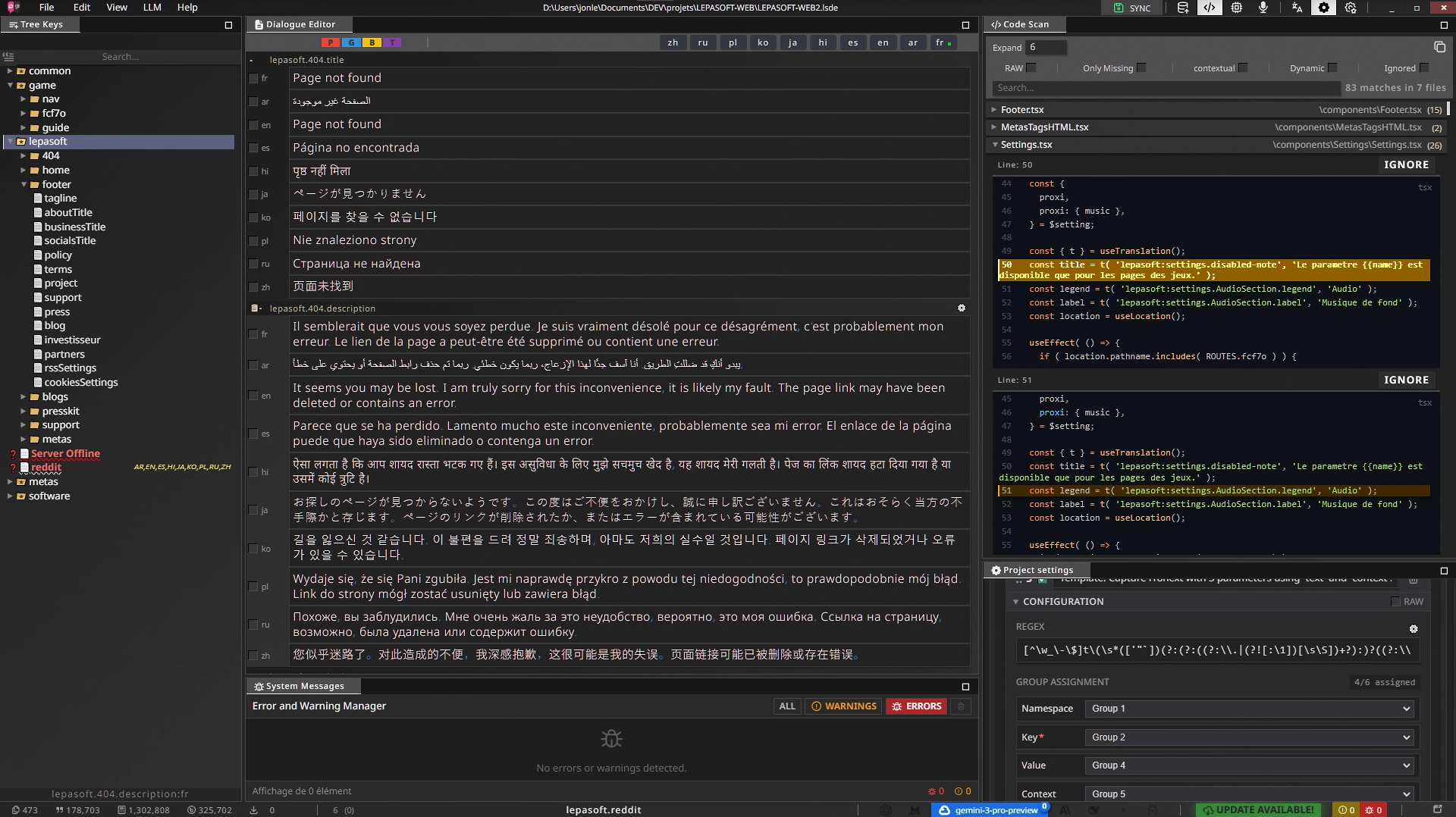Open the chip processor icon in top toolbar

point(1237,8)
